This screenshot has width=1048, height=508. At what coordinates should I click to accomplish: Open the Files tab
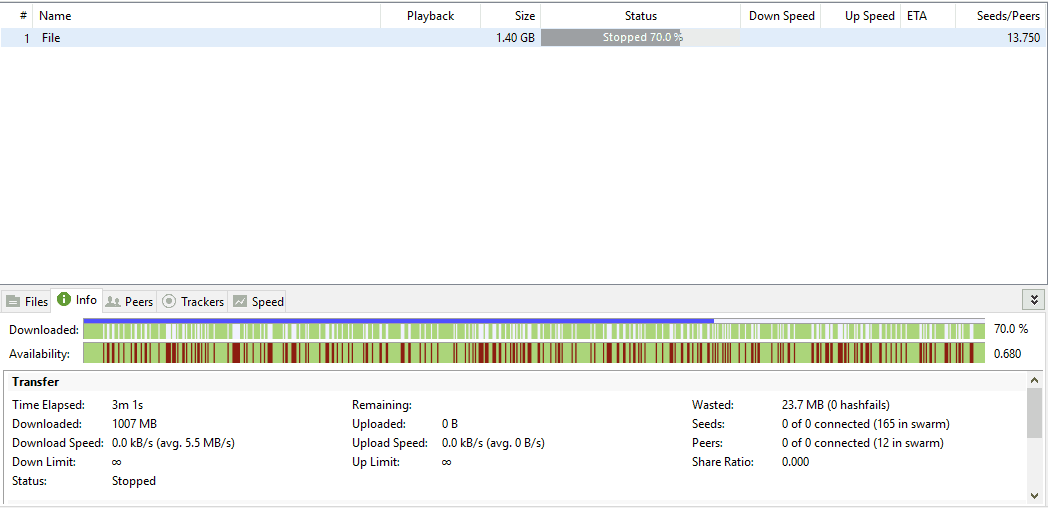(27, 301)
